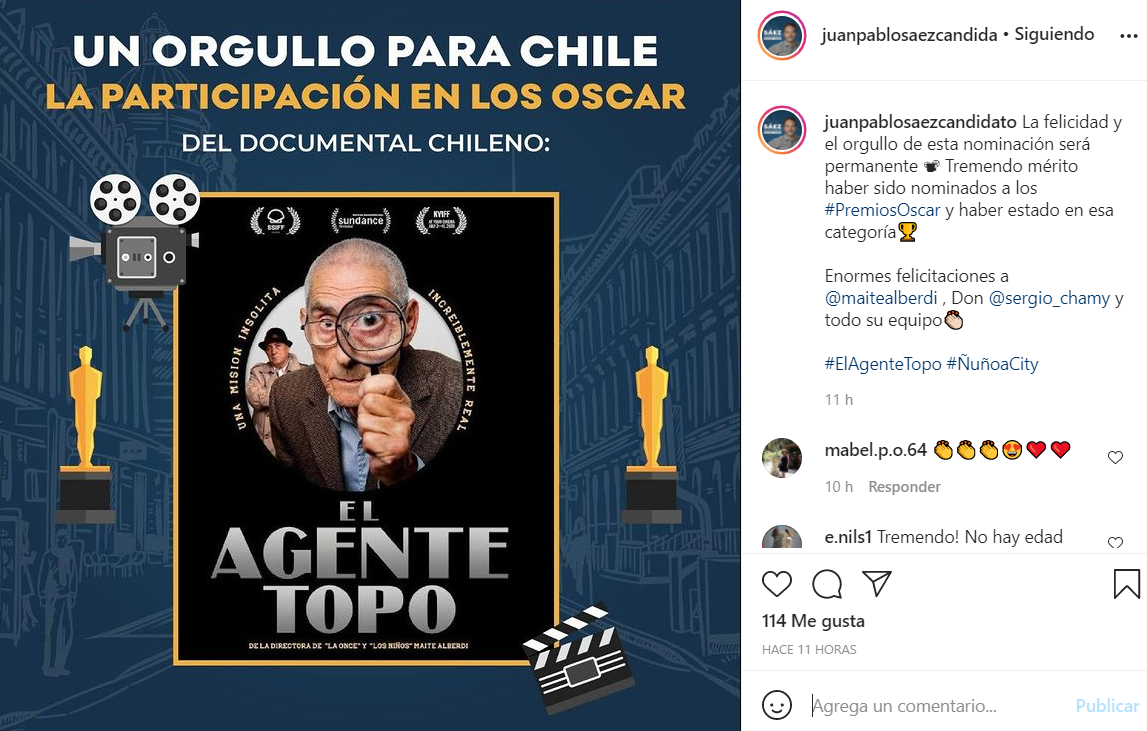Open the #PremiosOscar hashtag

pyautogui.click(x=882, y=210)
